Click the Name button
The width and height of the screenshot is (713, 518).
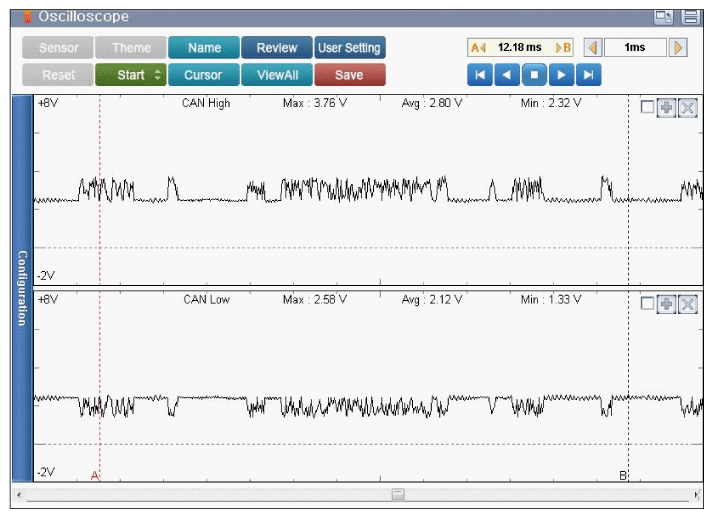(204, 48)
